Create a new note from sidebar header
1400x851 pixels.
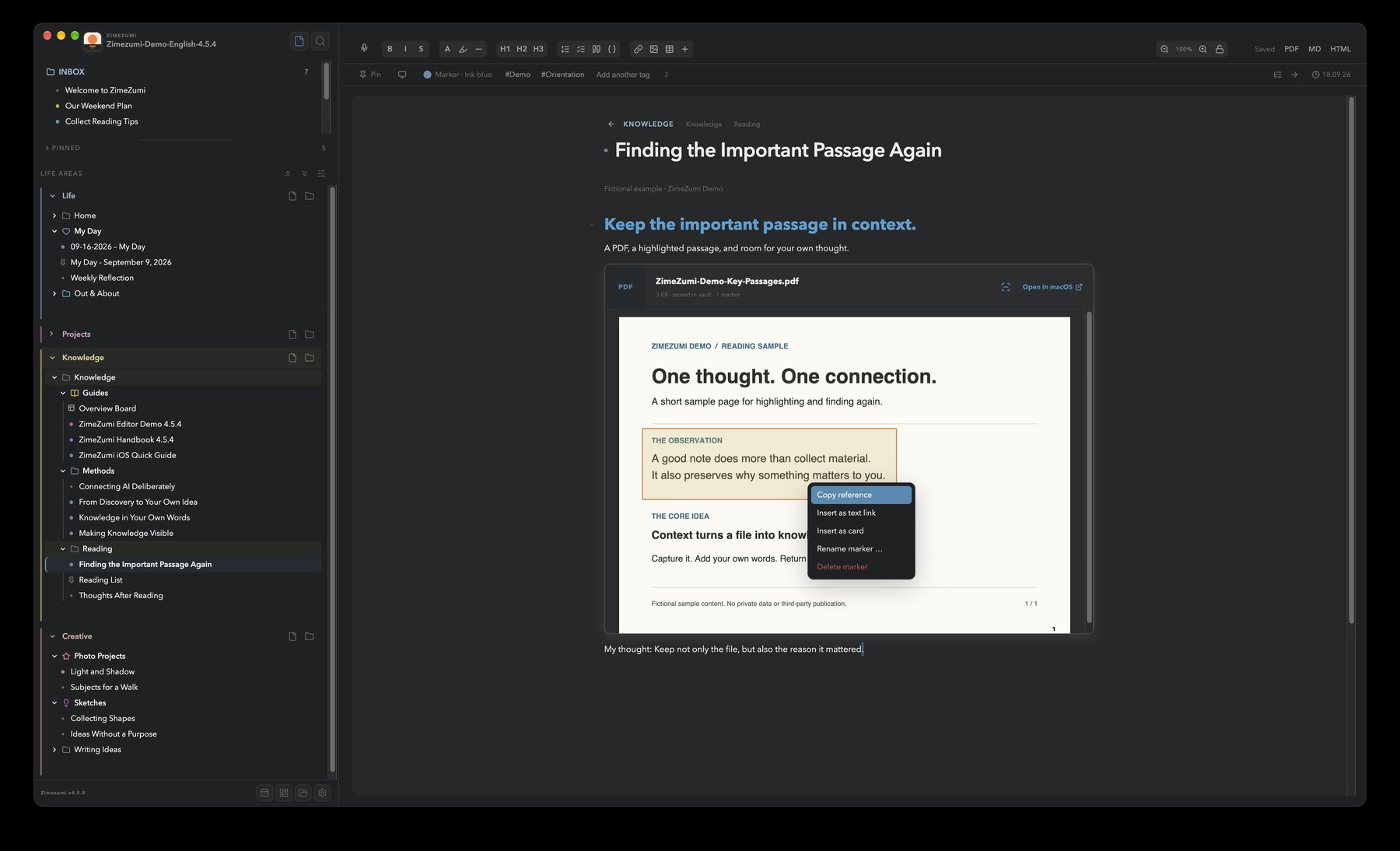point(299,41)
